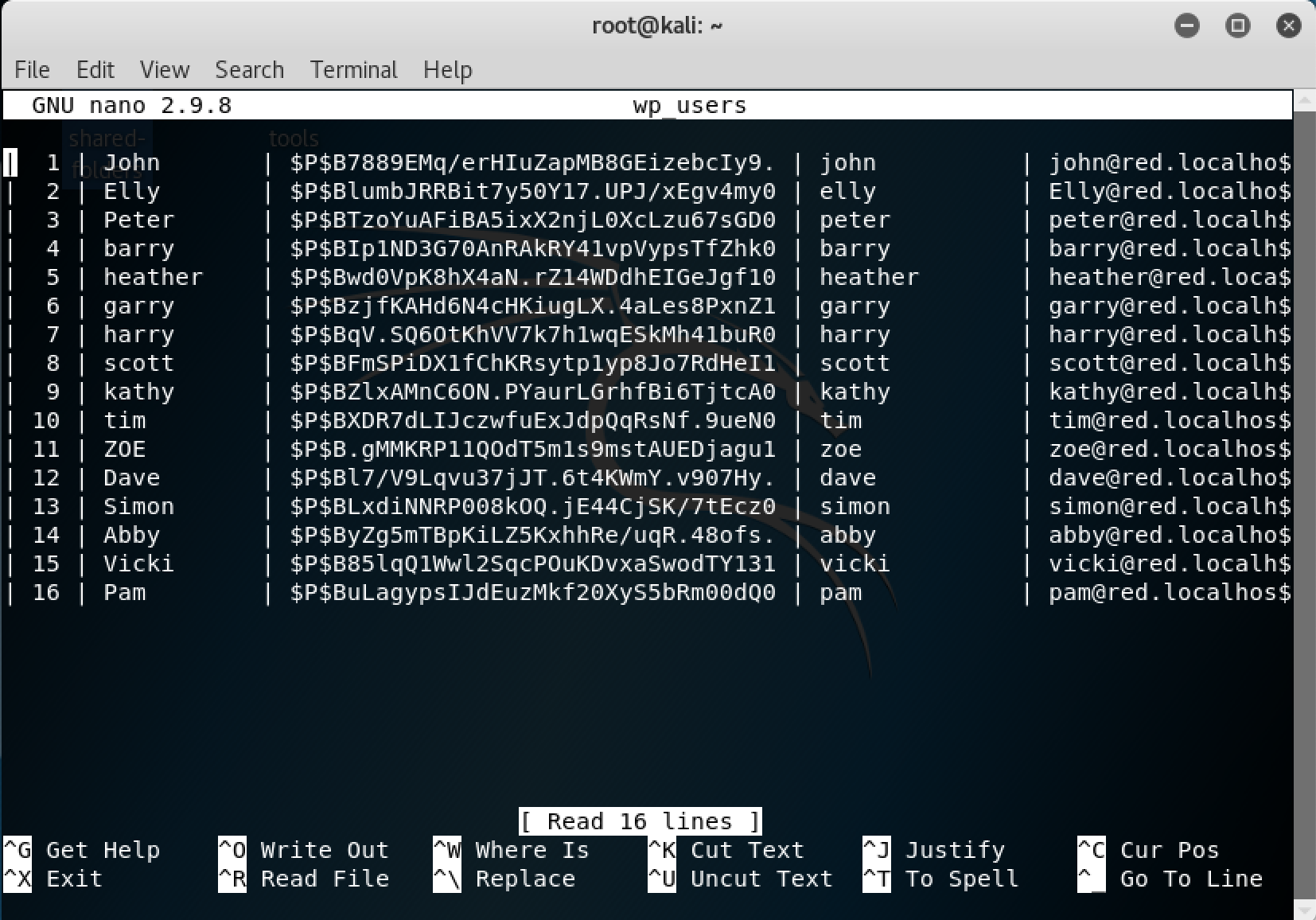Click the ^G Get Help shortcut
This screenshot has height=920, width=1316.
(82, 850)
